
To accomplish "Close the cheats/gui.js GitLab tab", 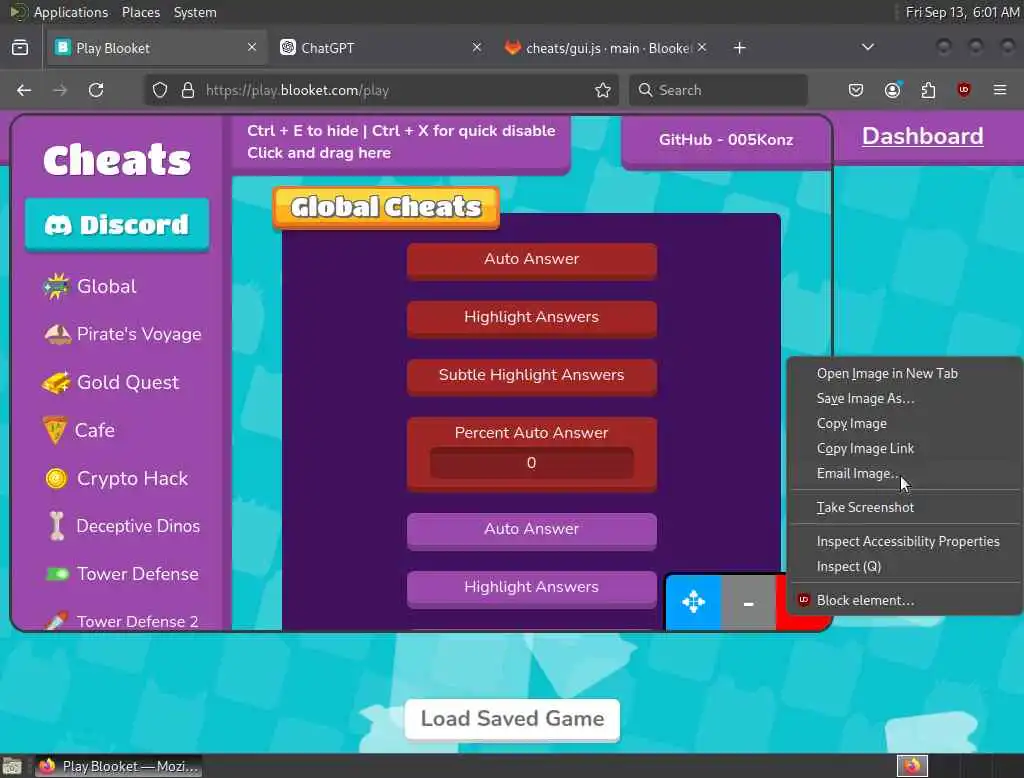I will click(702, 47).
